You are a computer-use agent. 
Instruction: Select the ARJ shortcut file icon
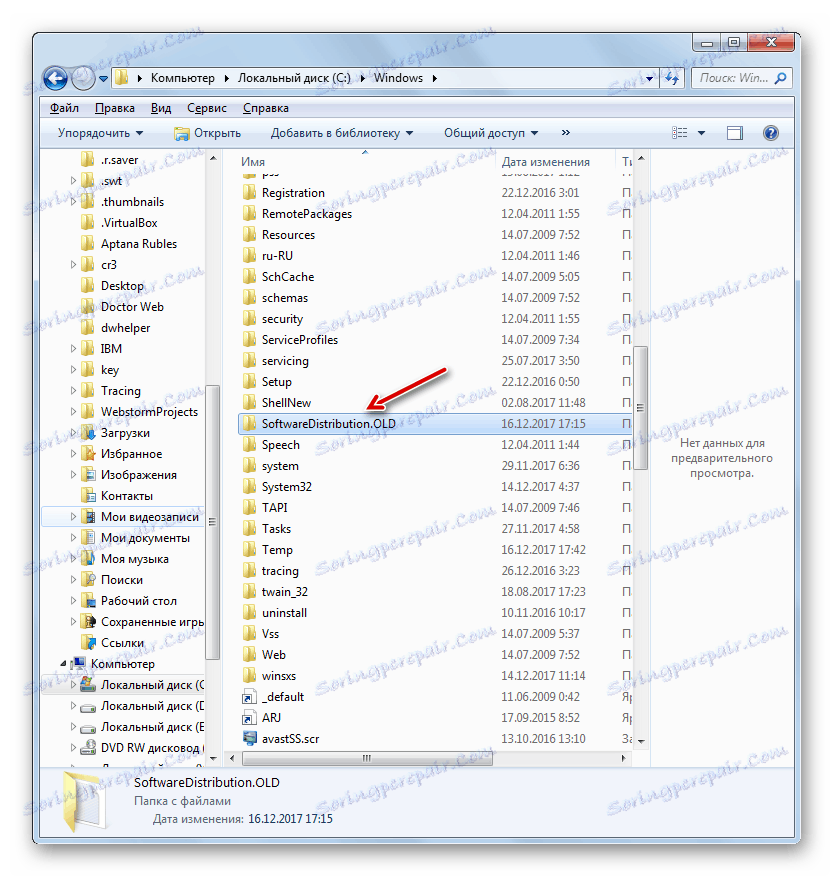tap(249, 718)
